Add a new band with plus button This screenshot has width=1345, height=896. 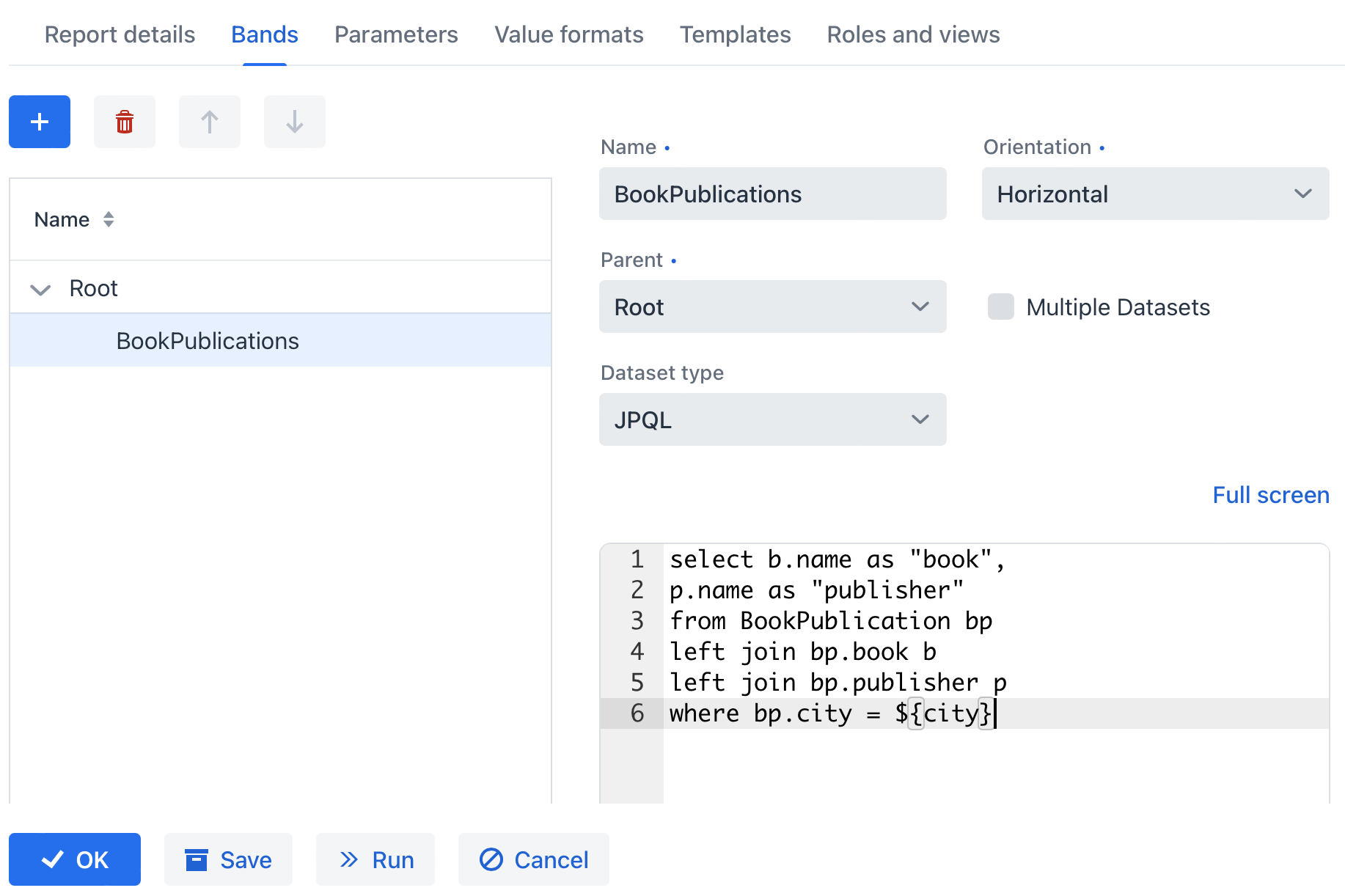click(x=40, y=122)
